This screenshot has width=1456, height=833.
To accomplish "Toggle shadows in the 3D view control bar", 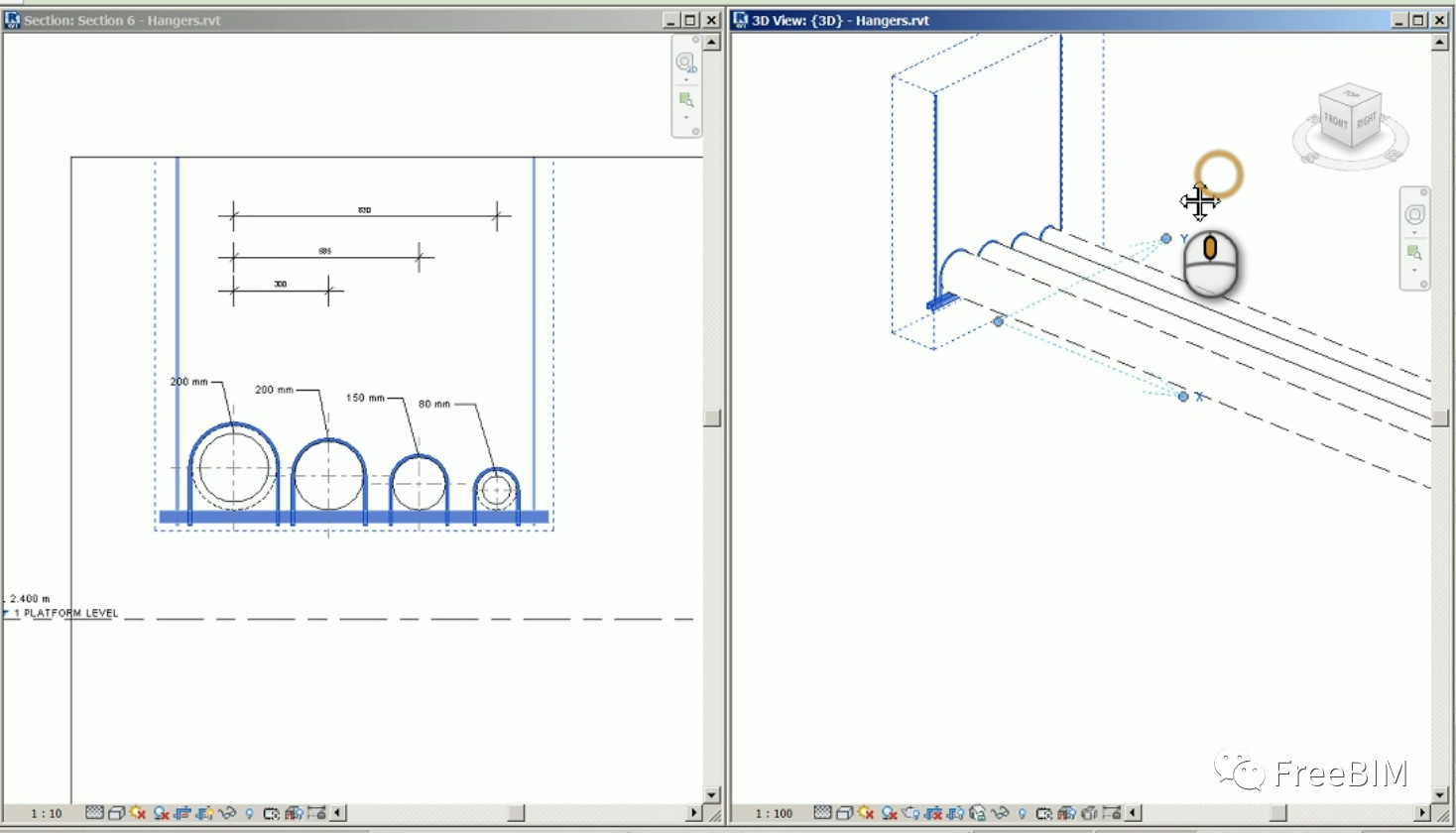I will coord(890,813).
